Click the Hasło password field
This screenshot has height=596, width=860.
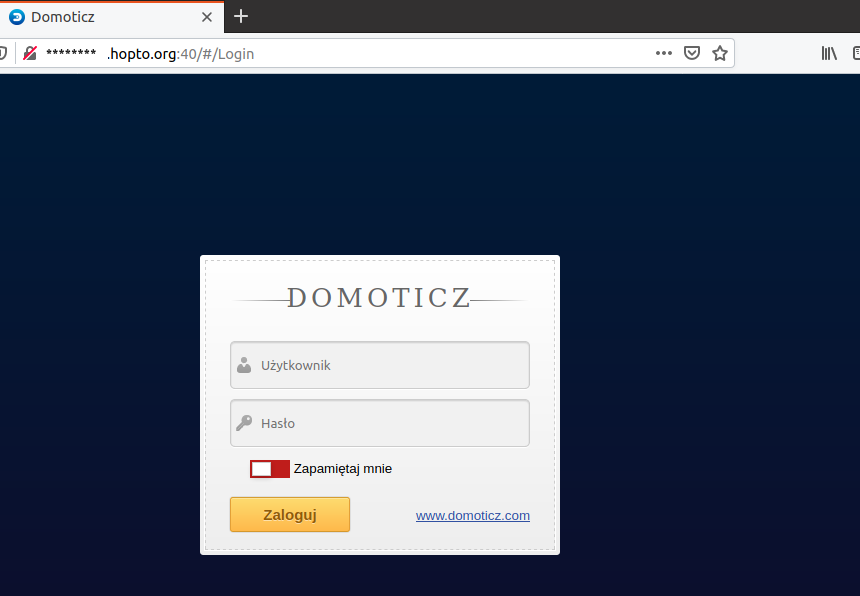(x=380, y=423)
